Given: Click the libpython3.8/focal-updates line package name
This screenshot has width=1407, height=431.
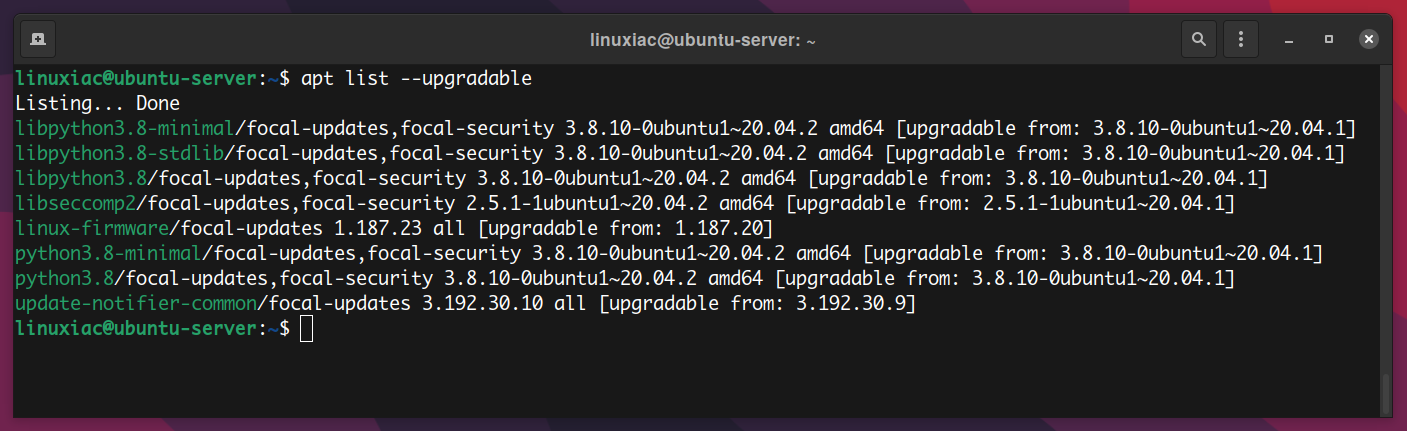Looking at the screenshot, I should tap(80, 178).
